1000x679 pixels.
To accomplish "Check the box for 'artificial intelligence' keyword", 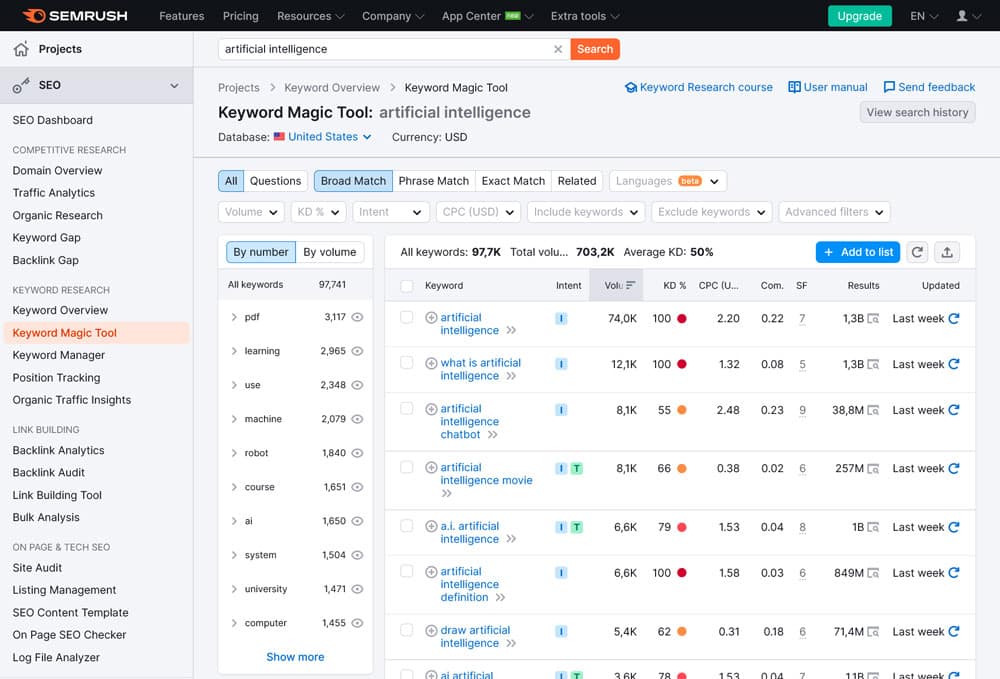I will pyautogui.click(x=407, y=317).
